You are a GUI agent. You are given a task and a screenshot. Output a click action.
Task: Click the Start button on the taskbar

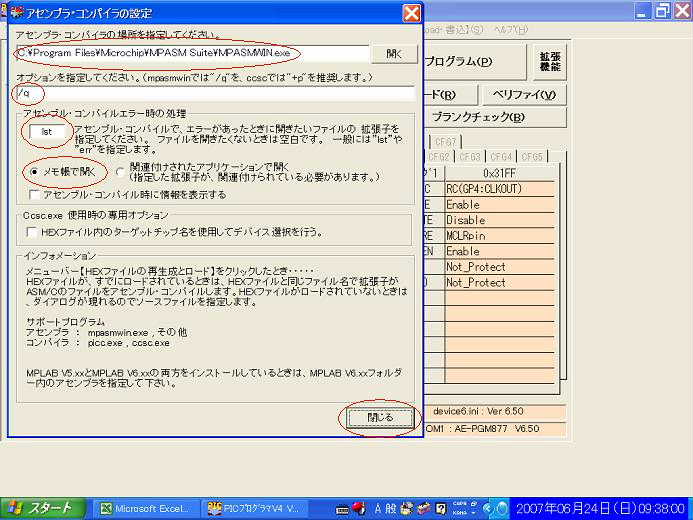(x=42, y=508)
